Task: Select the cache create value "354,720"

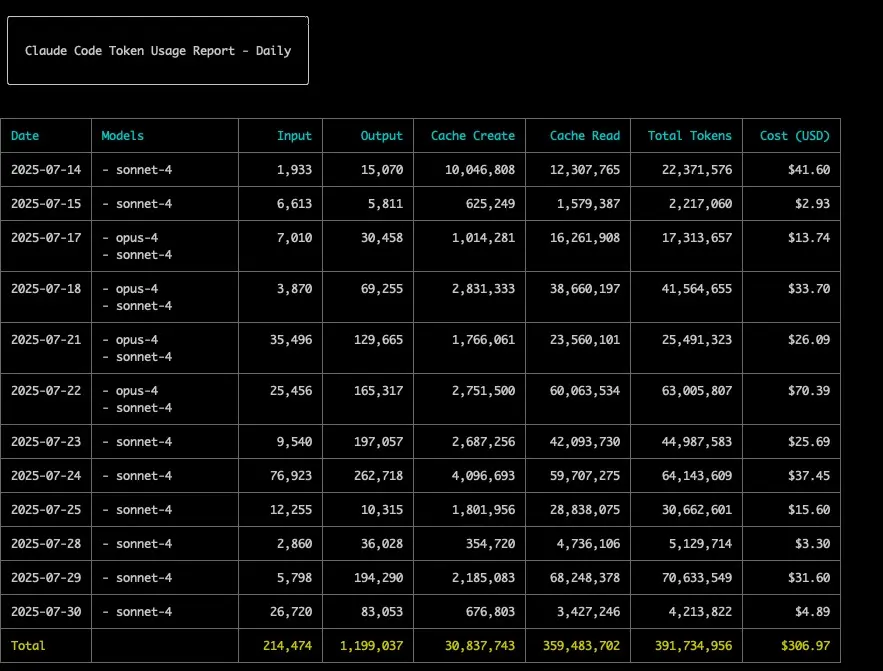Action: point(490,543)
